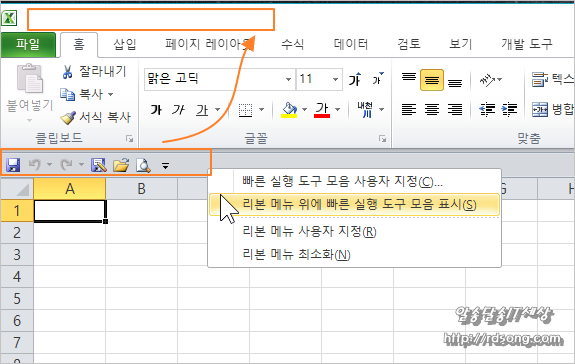Go to the 검토 tab

pos(409,44)
